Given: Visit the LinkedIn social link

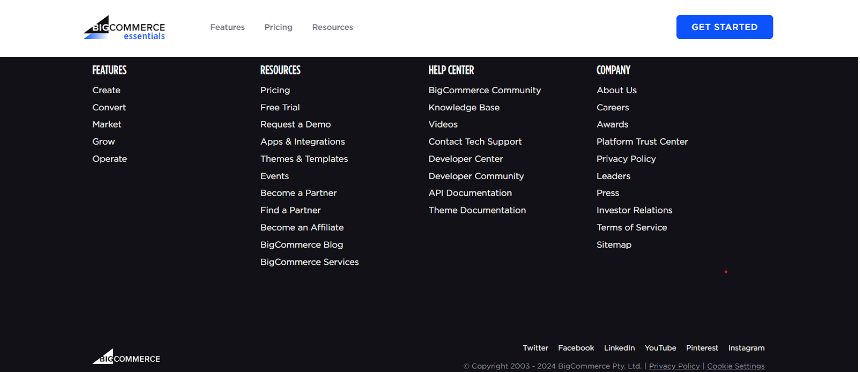Looking at the screenshot, I should pyautogui.click(x=620, y=348).
